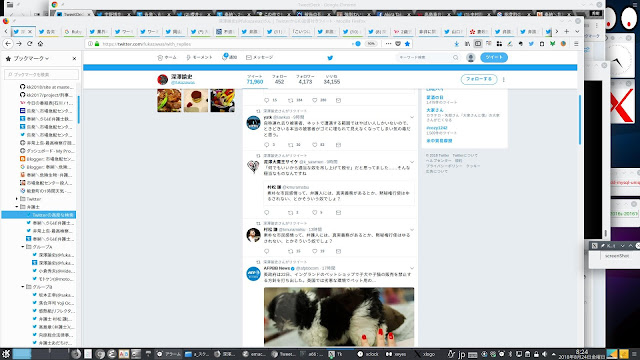Open the three-dot menu next to フォローする
This screenshot has height=360, width=640.
pos(504,79)
